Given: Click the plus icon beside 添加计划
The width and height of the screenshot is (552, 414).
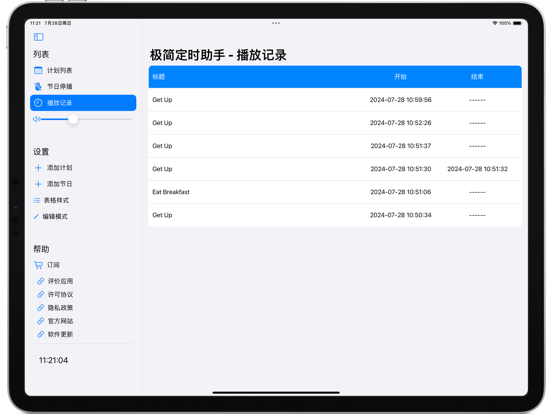Looking at the screenshot, I should [x=38, y=168].
